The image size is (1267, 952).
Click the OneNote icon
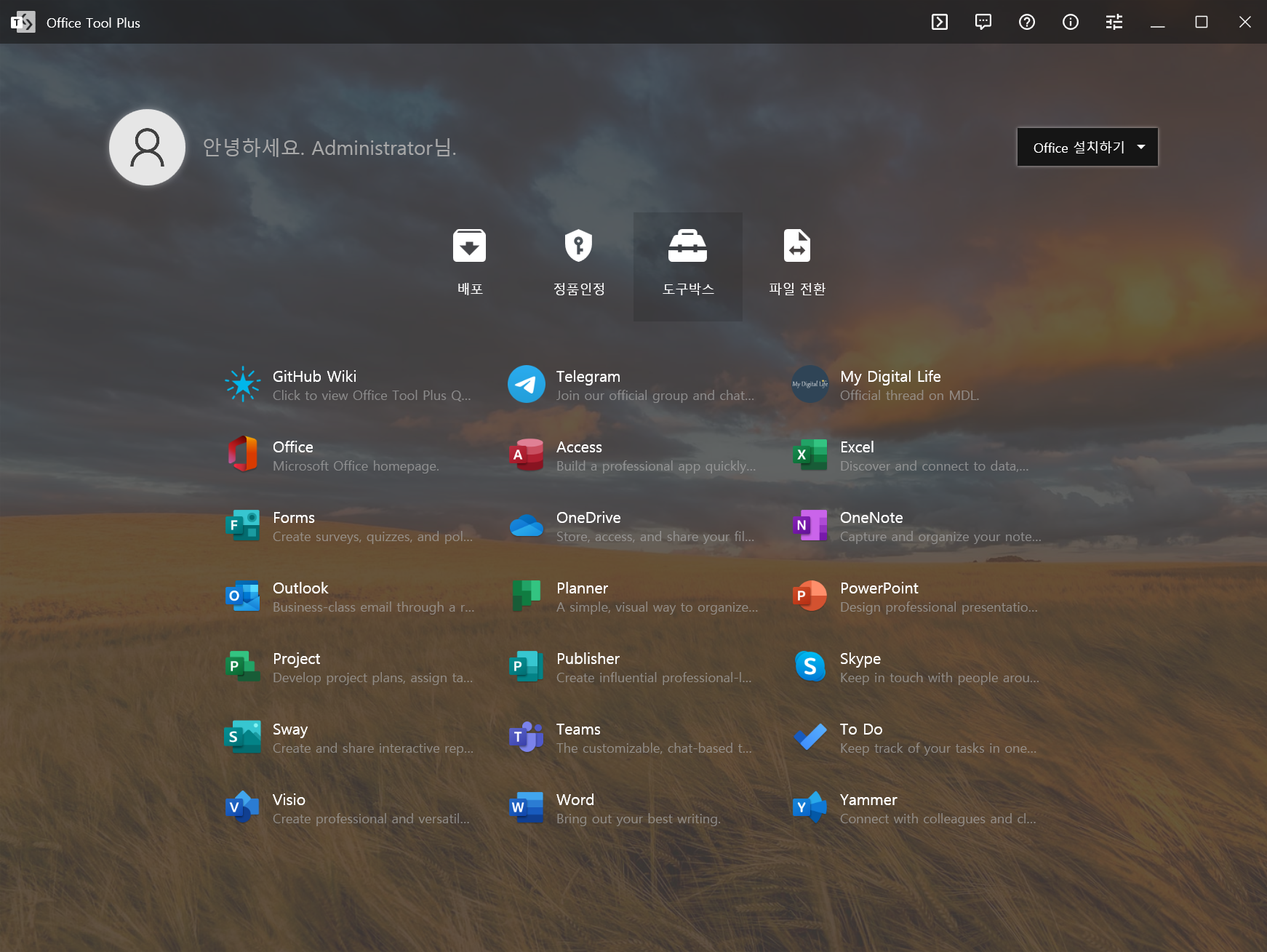(810, 525)
